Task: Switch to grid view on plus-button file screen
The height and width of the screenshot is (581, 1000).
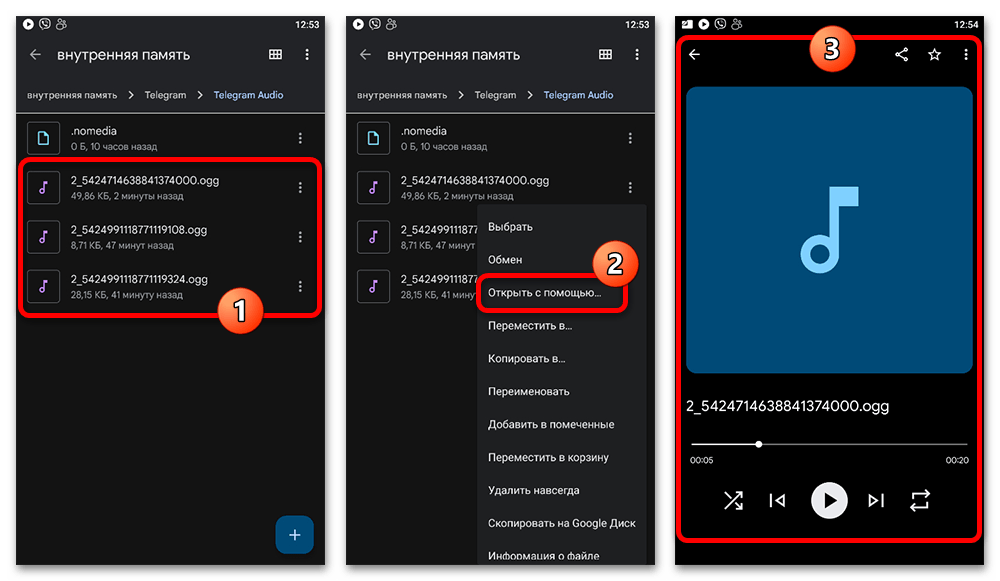Action: (x=276, y=55)
